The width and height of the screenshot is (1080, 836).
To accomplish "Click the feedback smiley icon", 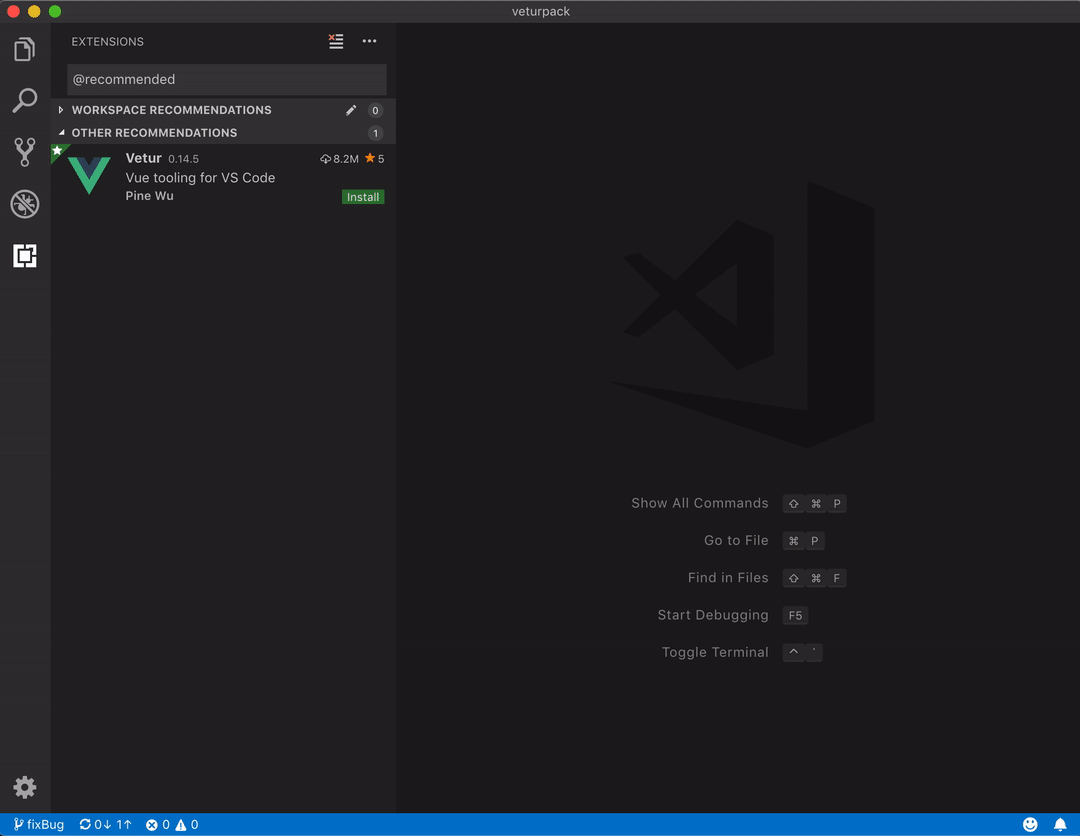I will point(1030,825).
